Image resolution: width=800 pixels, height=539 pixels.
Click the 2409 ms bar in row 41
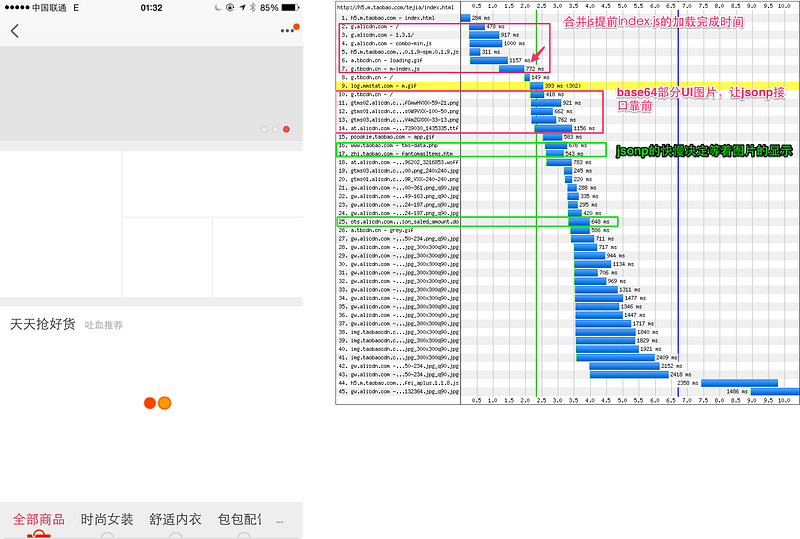(x=615, y=357)
